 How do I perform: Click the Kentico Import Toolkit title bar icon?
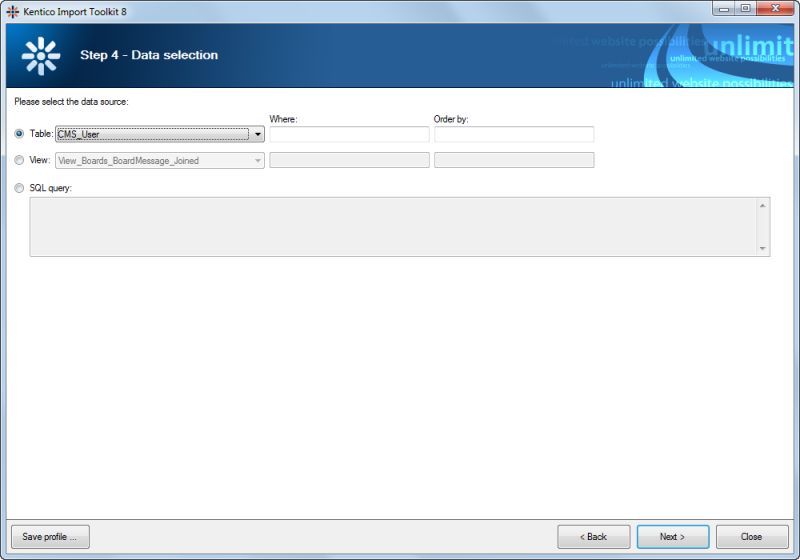click(x=13, y=11)
